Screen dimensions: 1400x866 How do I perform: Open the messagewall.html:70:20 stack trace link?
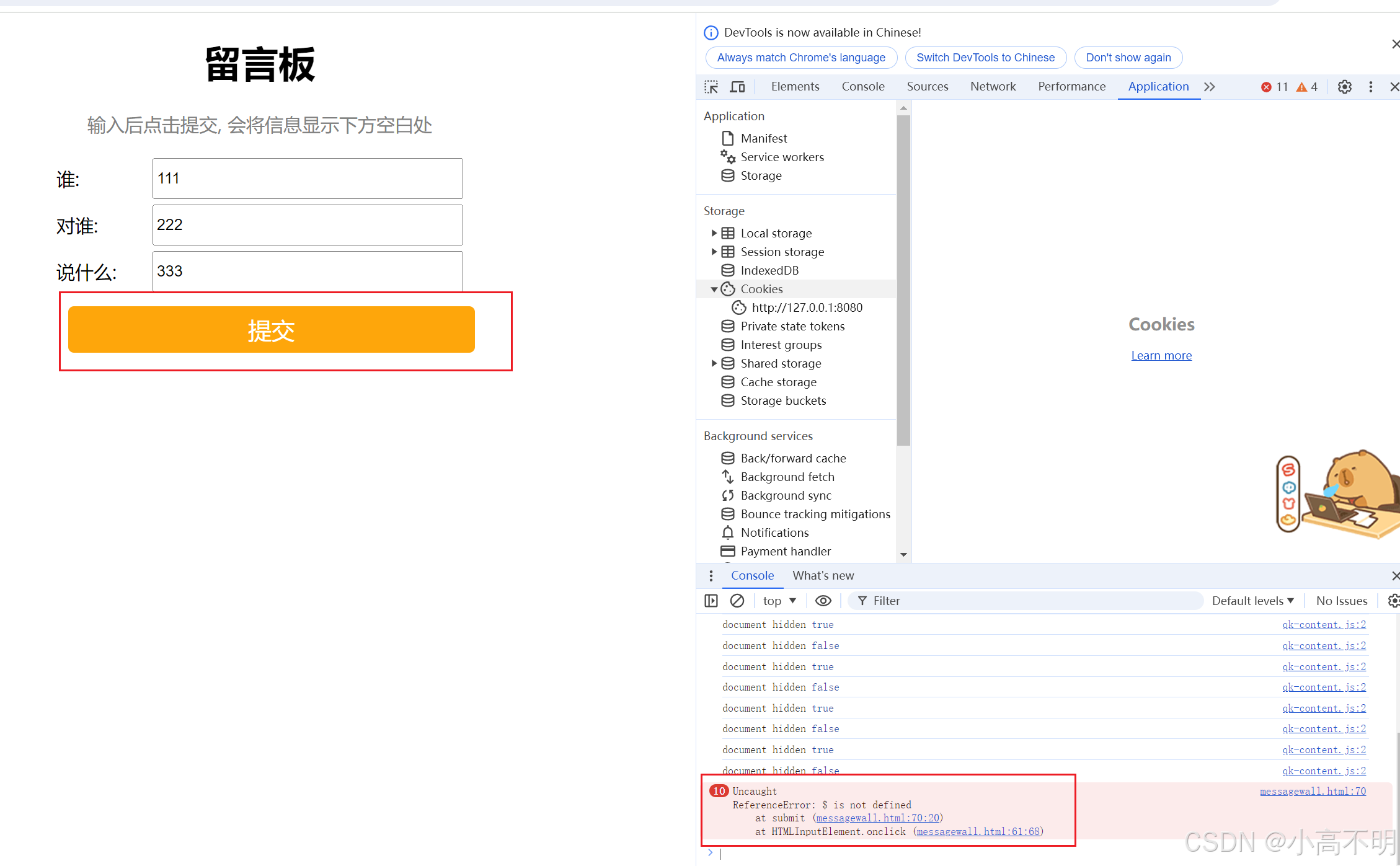(x=877, y=818)
